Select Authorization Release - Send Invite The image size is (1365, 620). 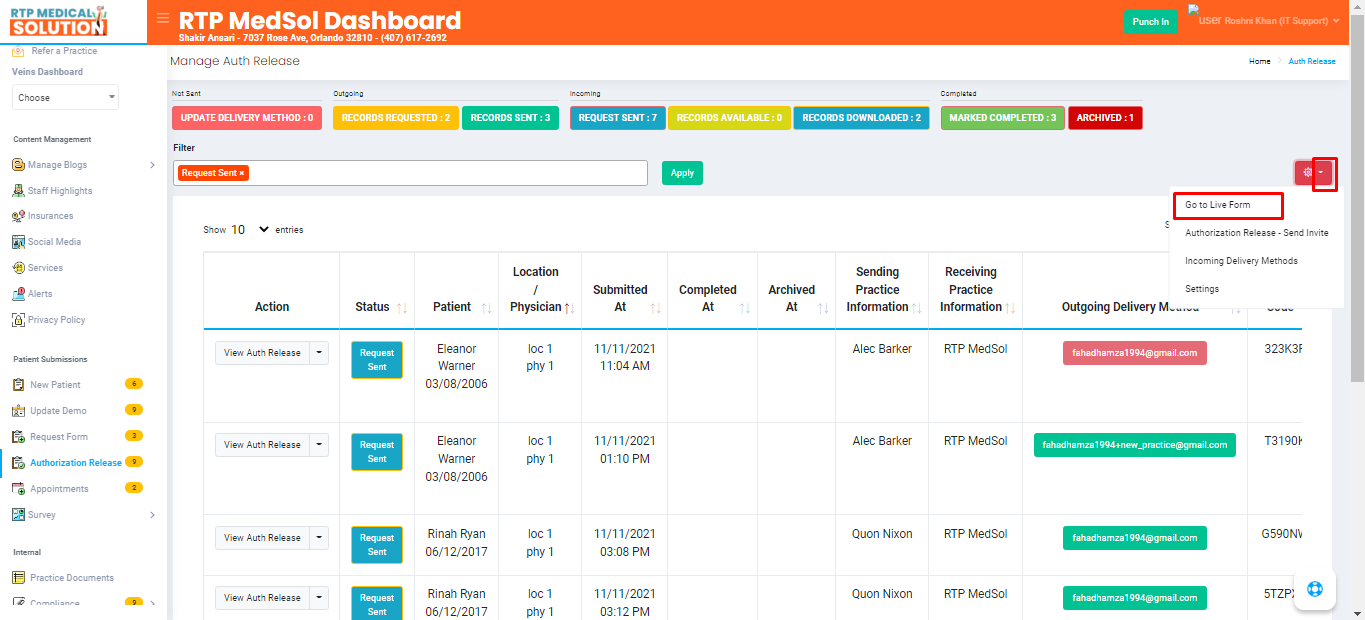tap(1256, 233)
